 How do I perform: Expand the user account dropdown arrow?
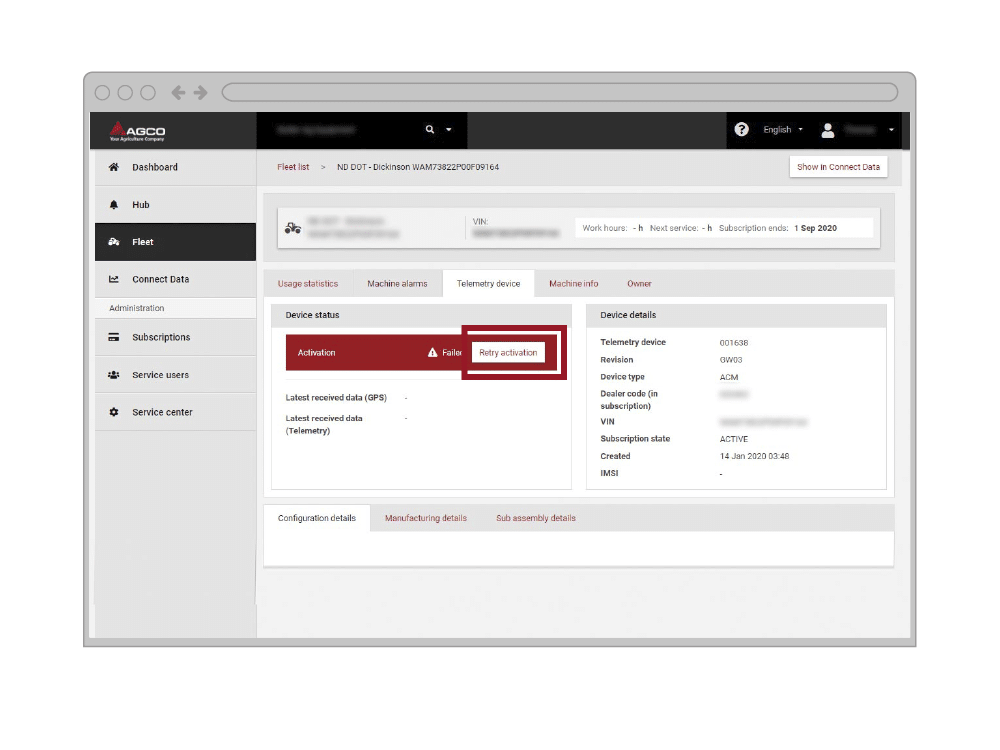coord(891,129)
